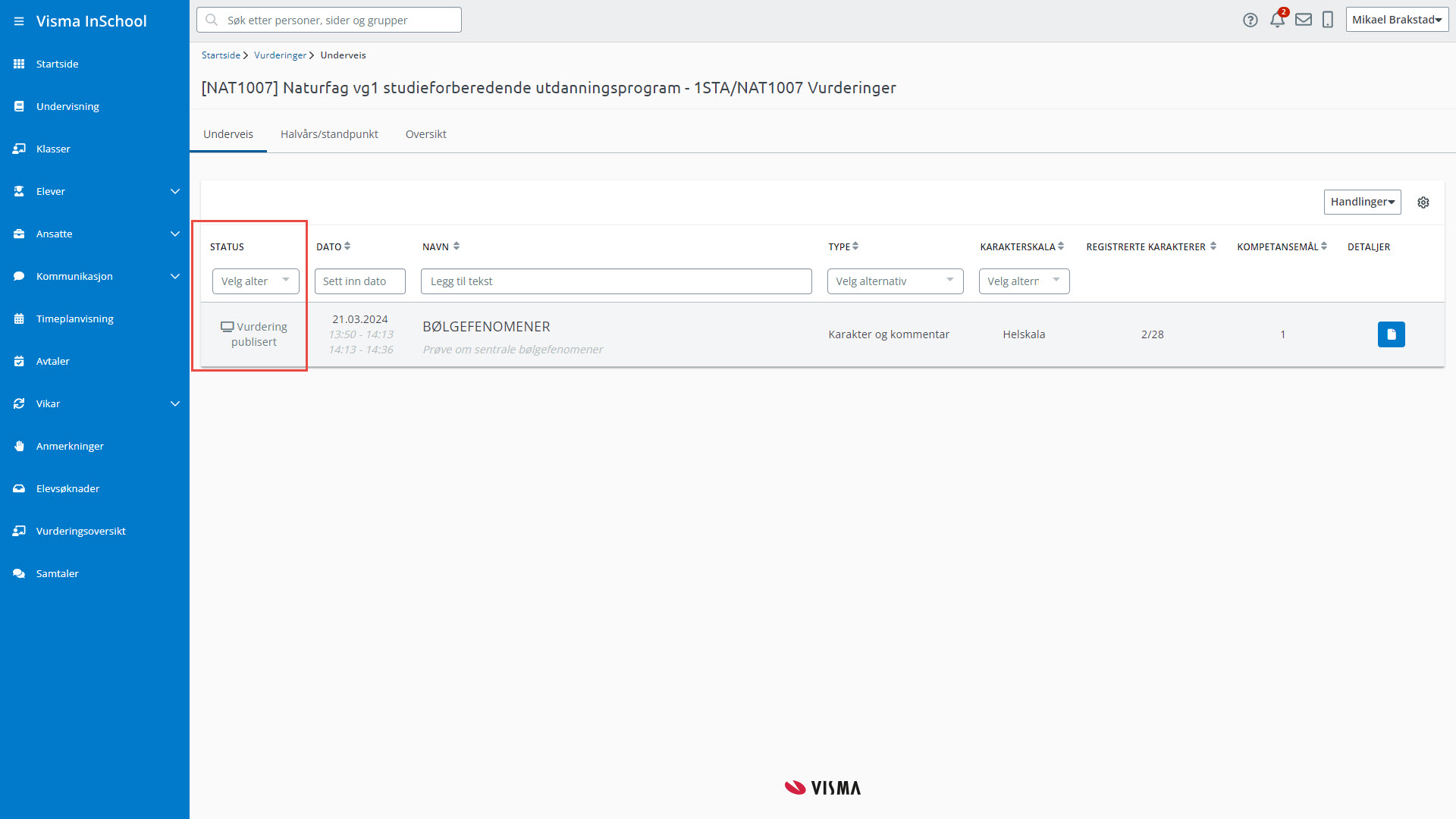Click the Undervisning book icon in sidebar
Image resolution: width=1456 pixels, height=819 pixels.
pyautogui.click(x=19, y=106)
